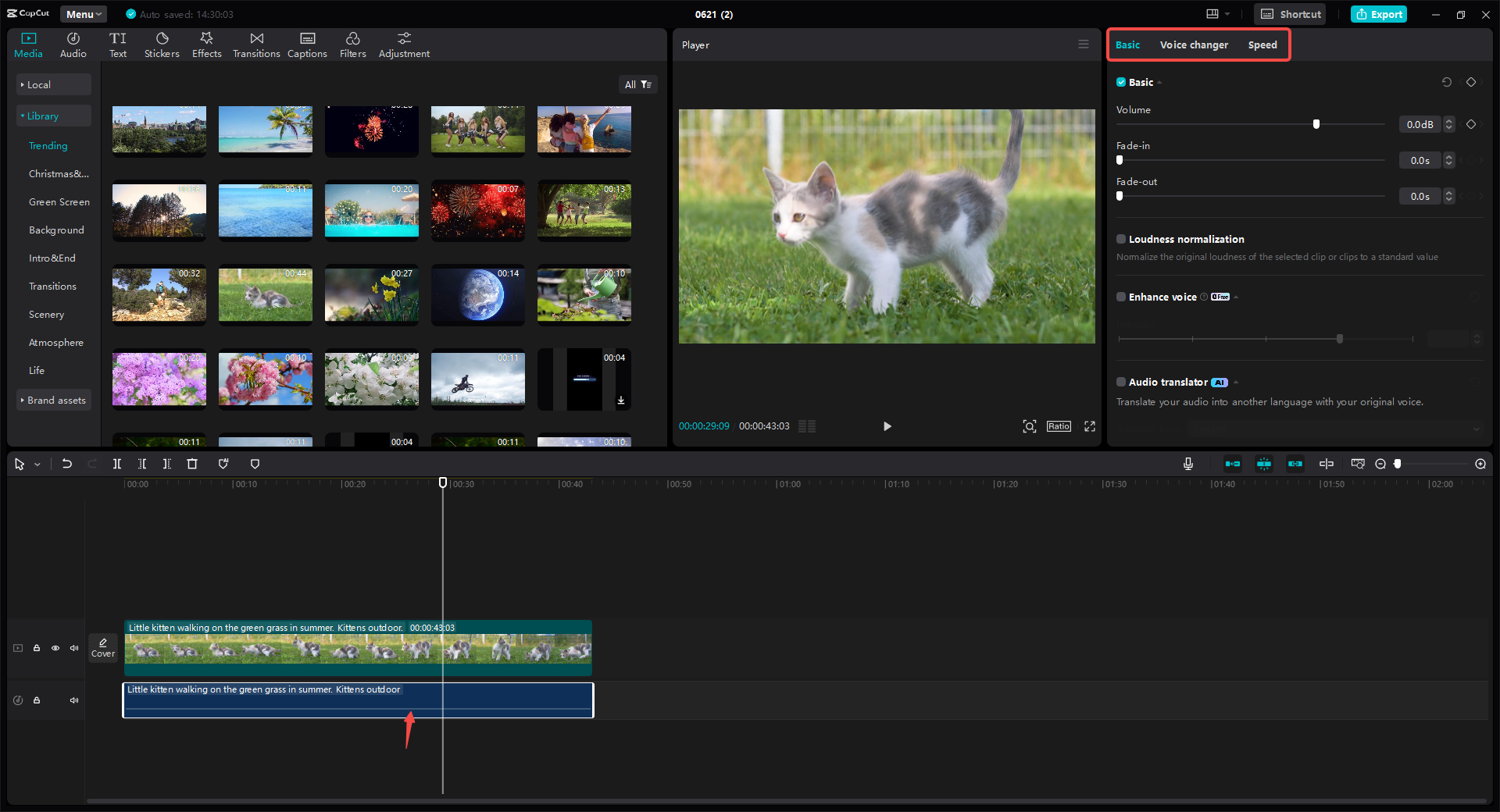This screenshot has height=812, width=1500.
Task: Click the delete-left trim tool
Action: click(x=142, y=464)
